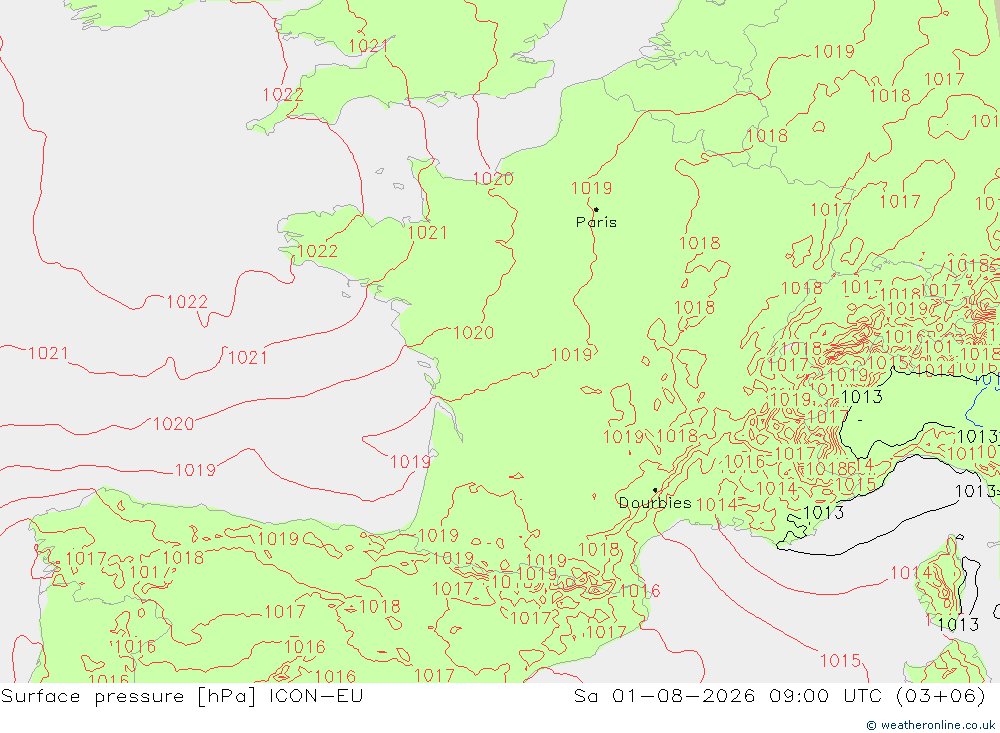The image size is (1000, 733).
Task: Click the Paris city label
Action: tap(596, 222)
